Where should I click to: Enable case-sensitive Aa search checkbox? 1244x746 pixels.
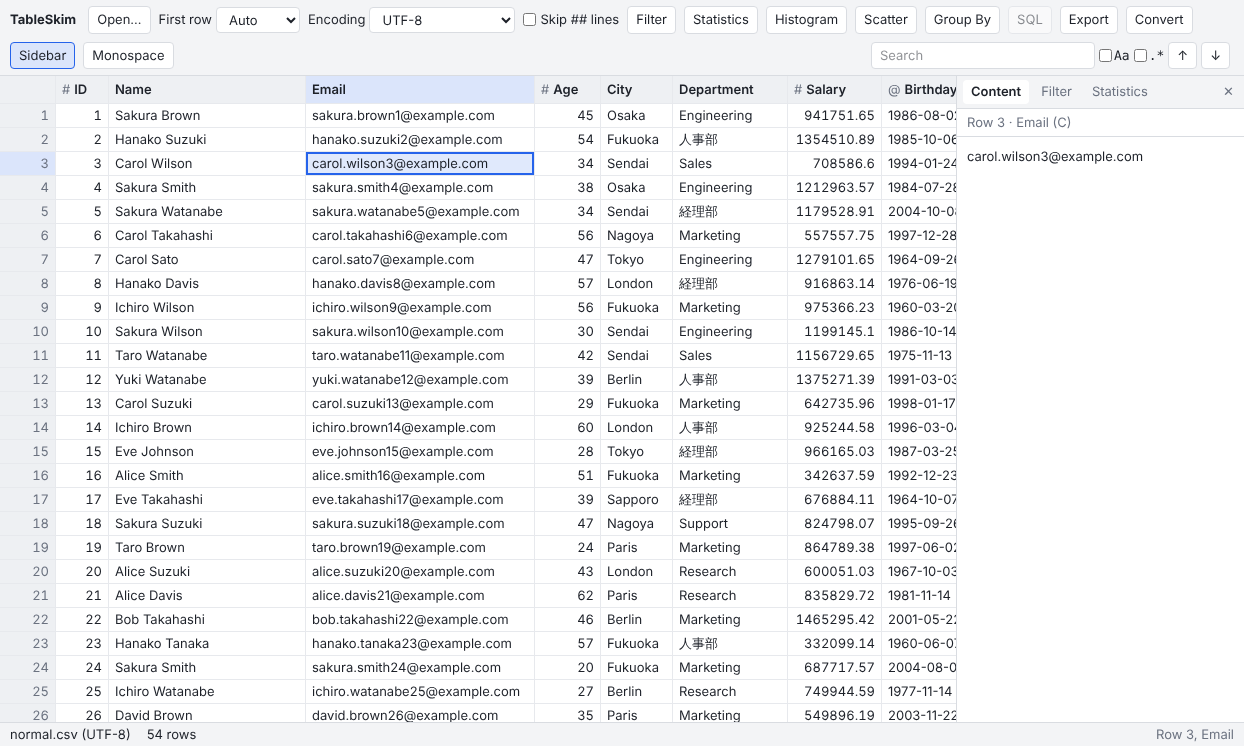point(1105,56)
